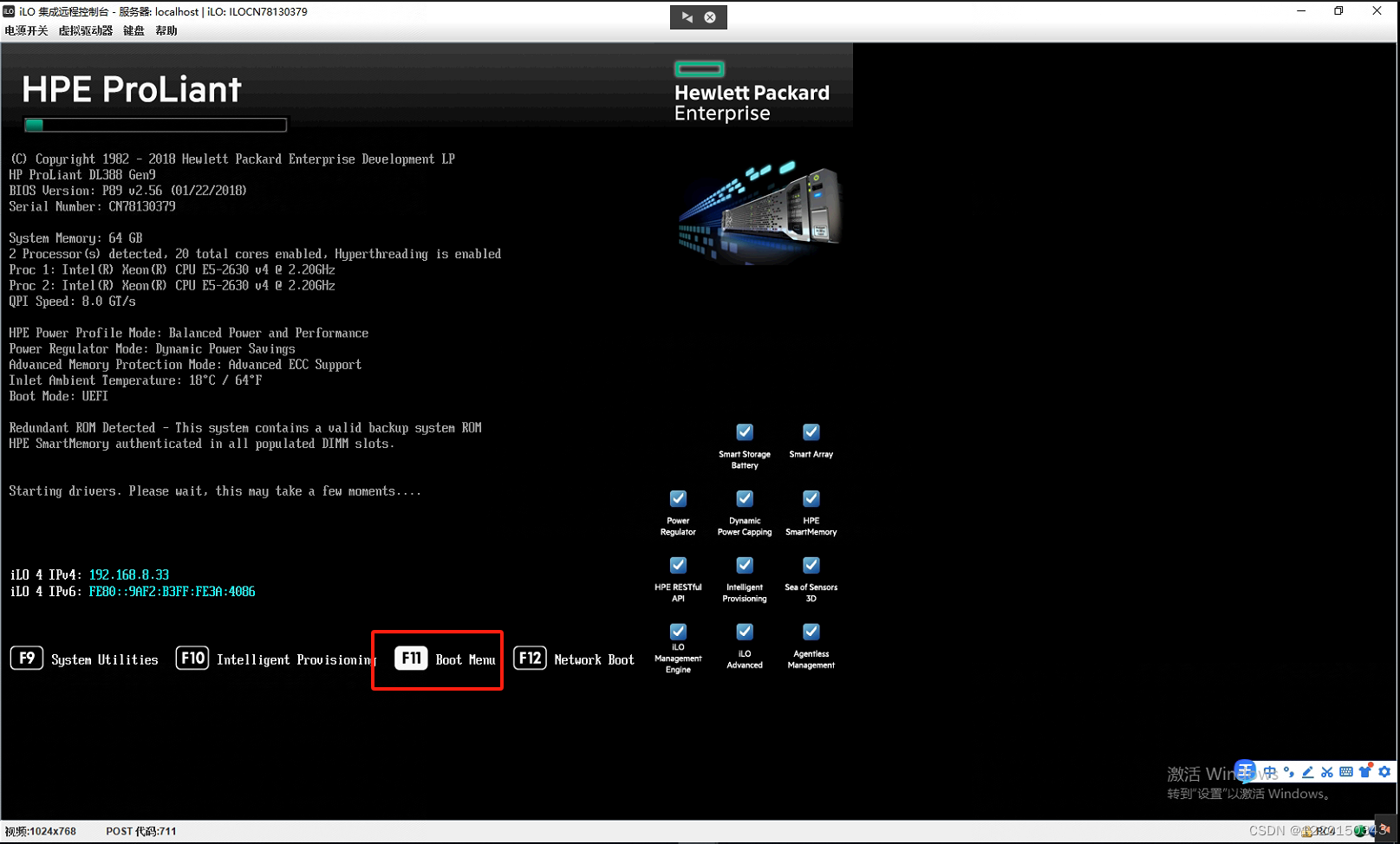1400x844 pixels.
Task: Open the 虚拟驱动器 (Virtual Drives) menu
Action: click(x=86, y=30)
